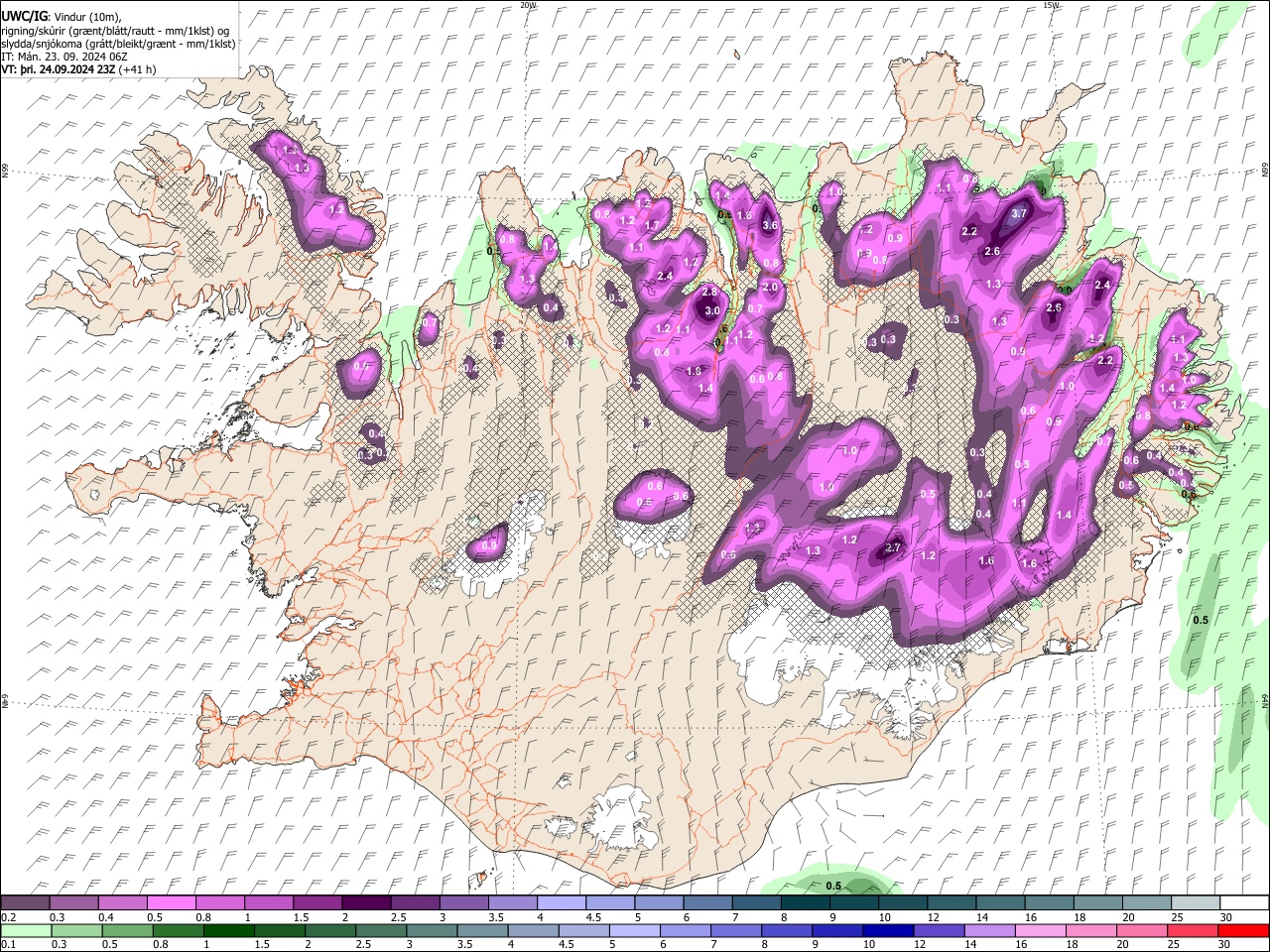Click the darkest purple snow swatch labeled 2

(x=366, y=902)
